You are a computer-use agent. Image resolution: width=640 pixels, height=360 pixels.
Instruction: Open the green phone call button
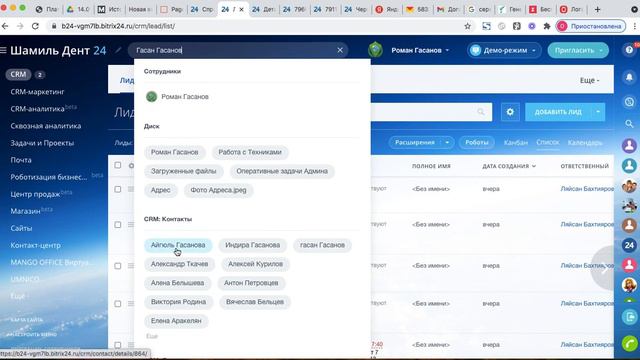click(x=629, y=343)
